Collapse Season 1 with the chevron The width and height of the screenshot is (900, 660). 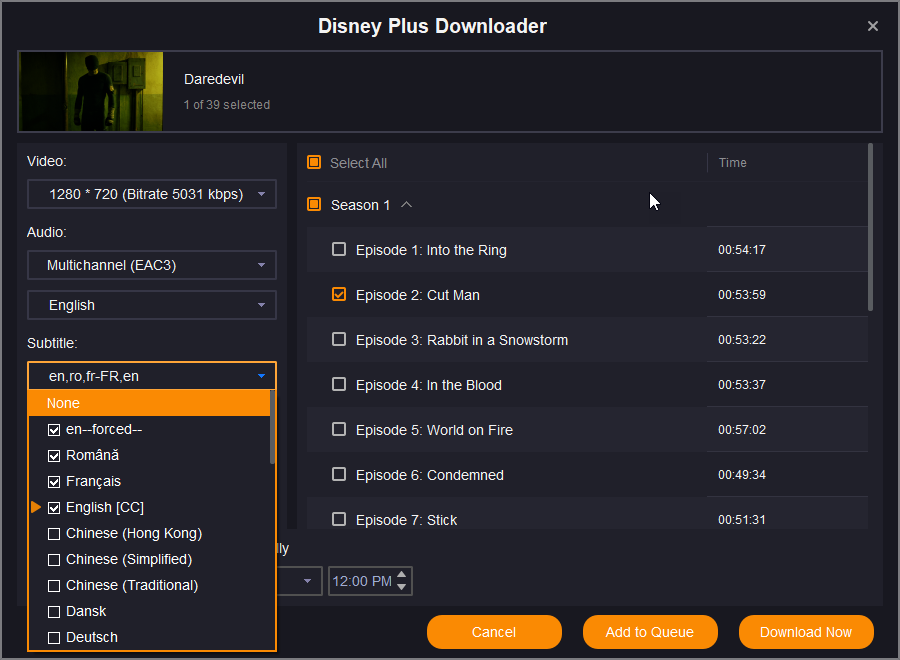(406, 205)
